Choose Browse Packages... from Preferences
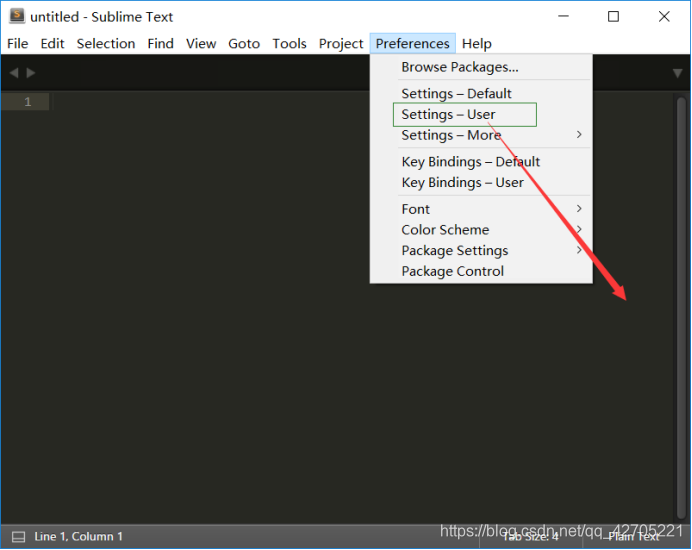692x550 pixels. click(481, 67)
